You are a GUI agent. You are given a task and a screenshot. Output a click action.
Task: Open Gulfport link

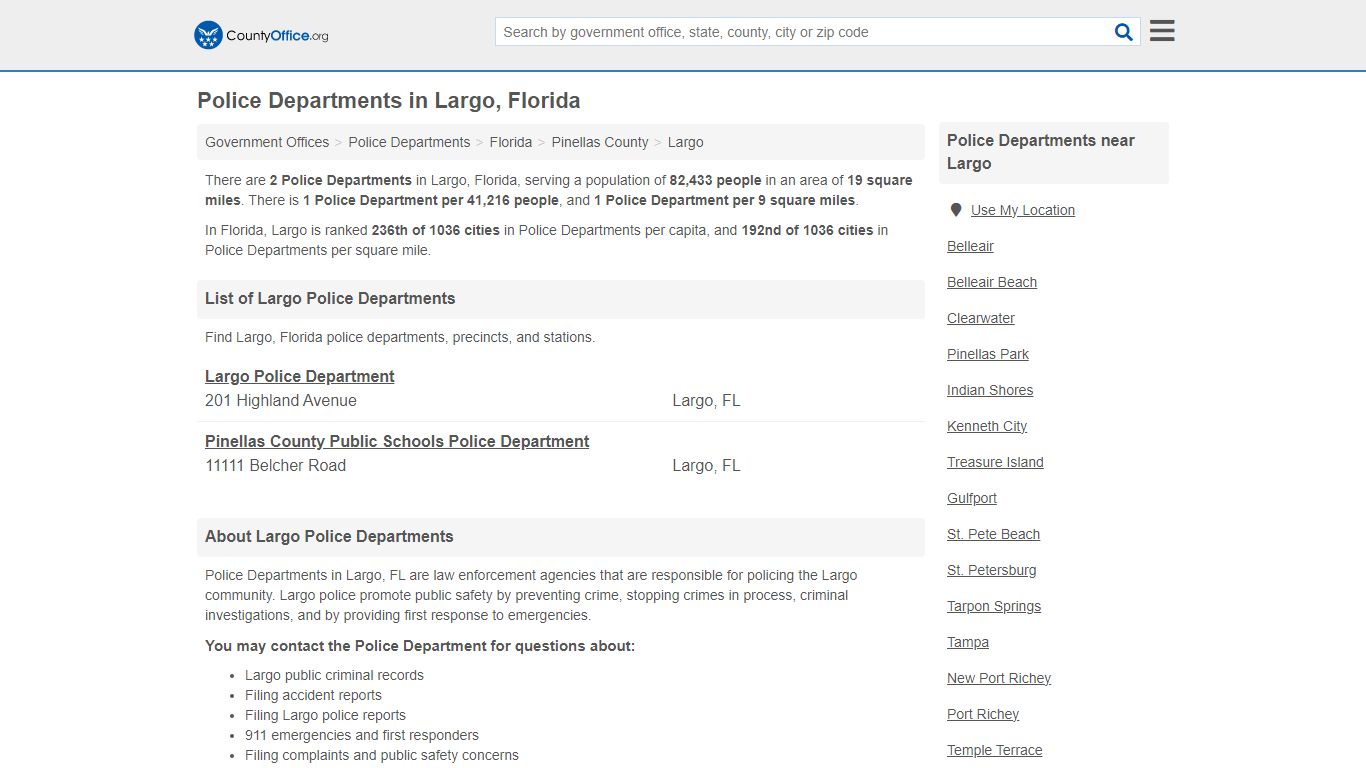[x=972, y=498]
